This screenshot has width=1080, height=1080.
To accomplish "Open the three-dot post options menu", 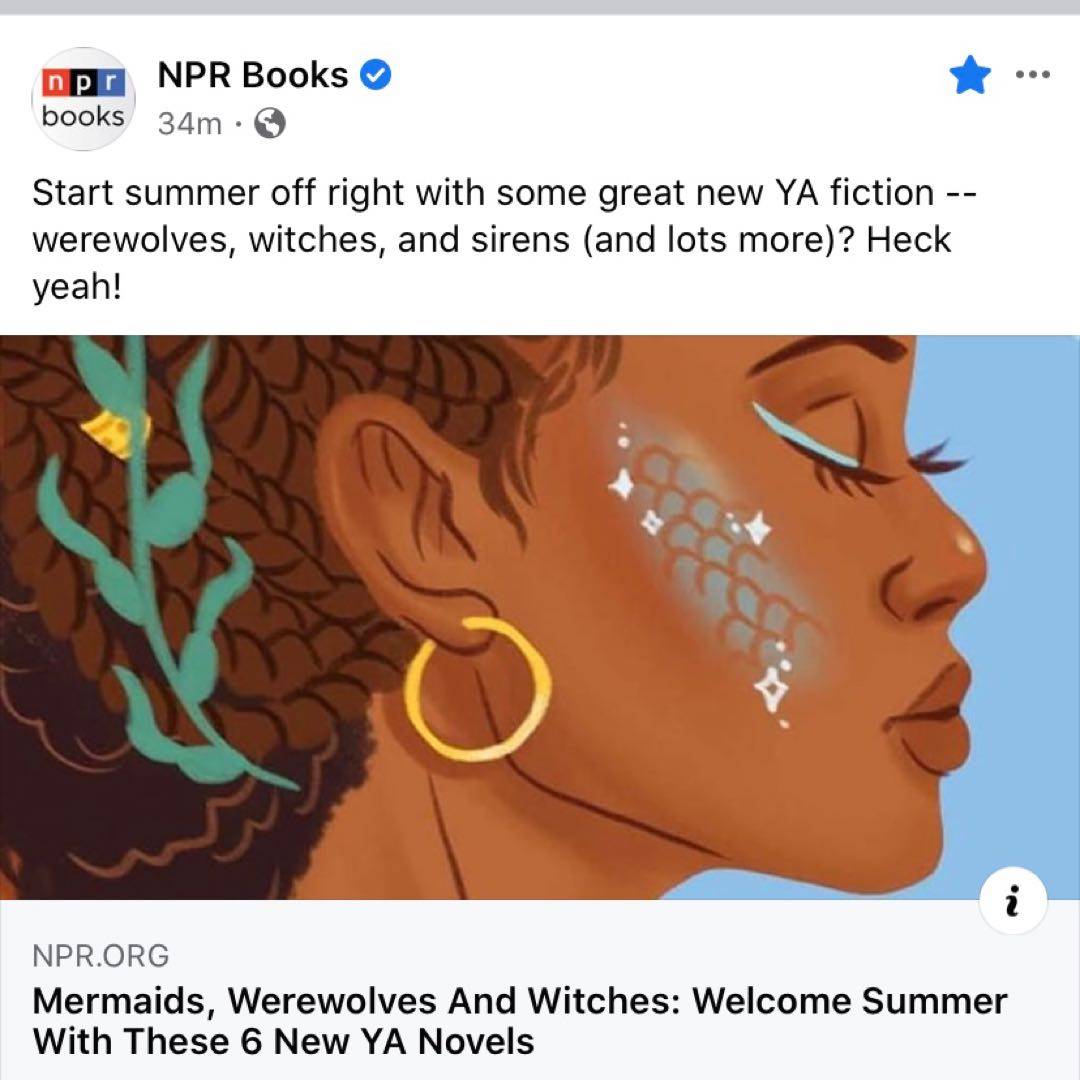I will (x=1033, y=74).
